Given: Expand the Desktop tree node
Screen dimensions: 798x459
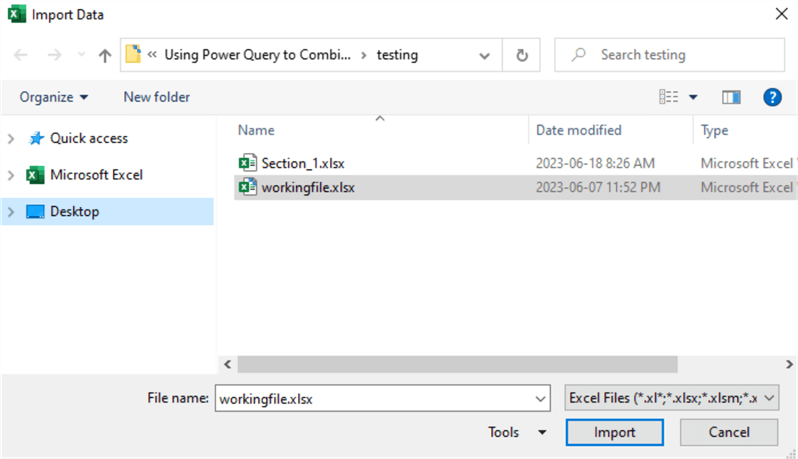Looking at the screenshot, I should (11, 212).
